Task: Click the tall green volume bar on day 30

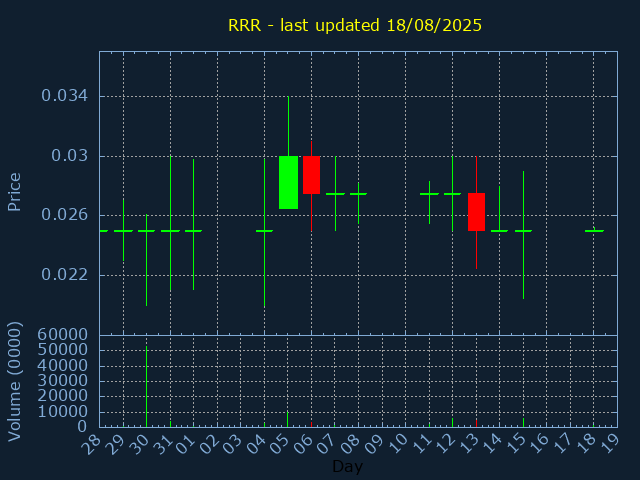Action: coord(147,387)
